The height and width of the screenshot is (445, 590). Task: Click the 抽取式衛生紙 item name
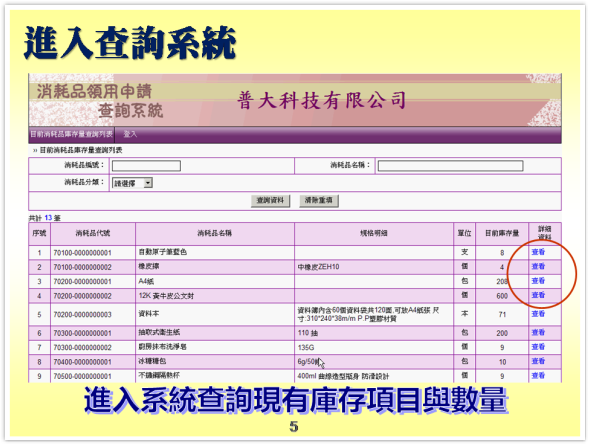tap(159, 333)
